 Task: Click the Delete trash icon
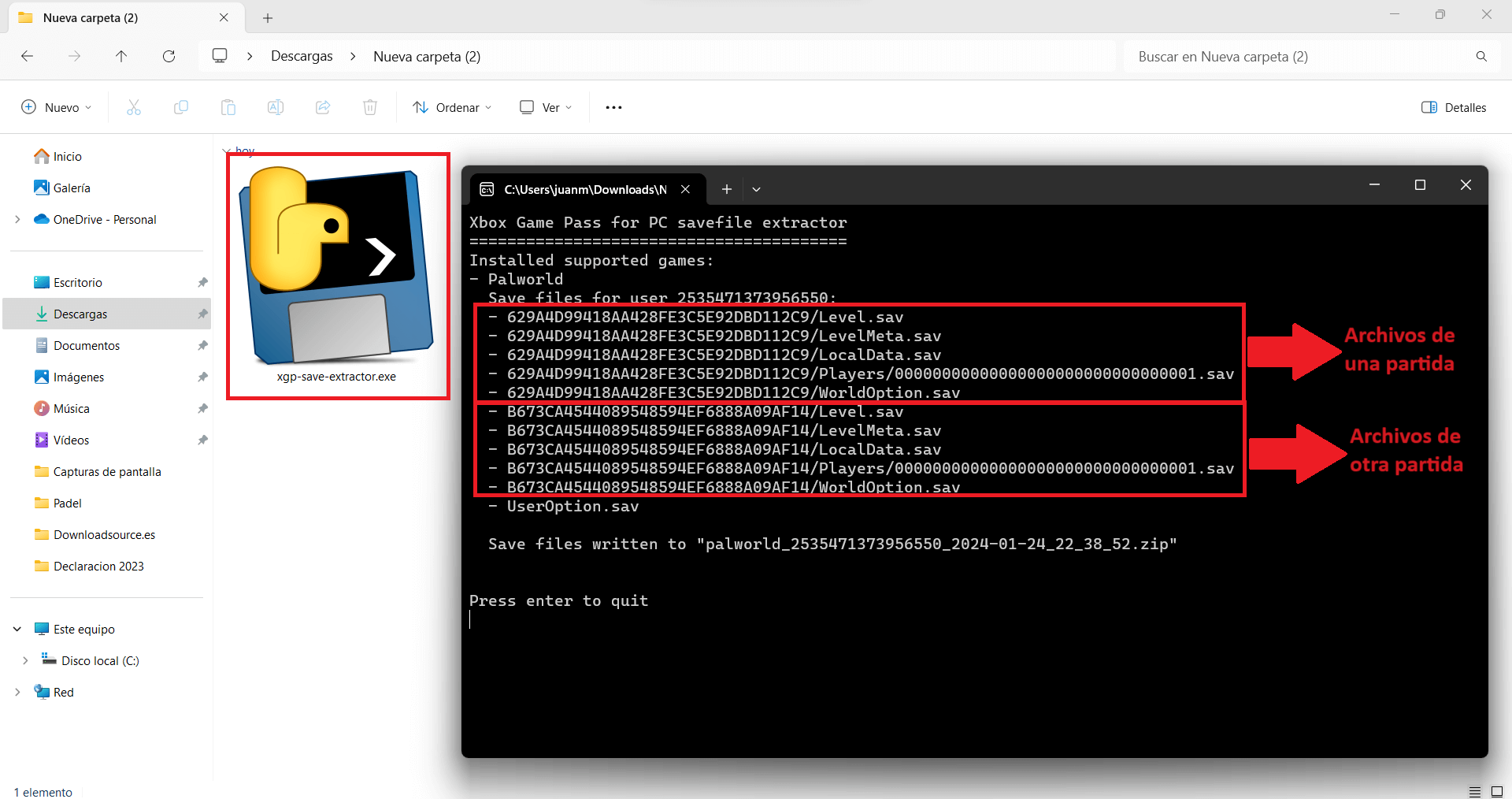coord(370,107)
